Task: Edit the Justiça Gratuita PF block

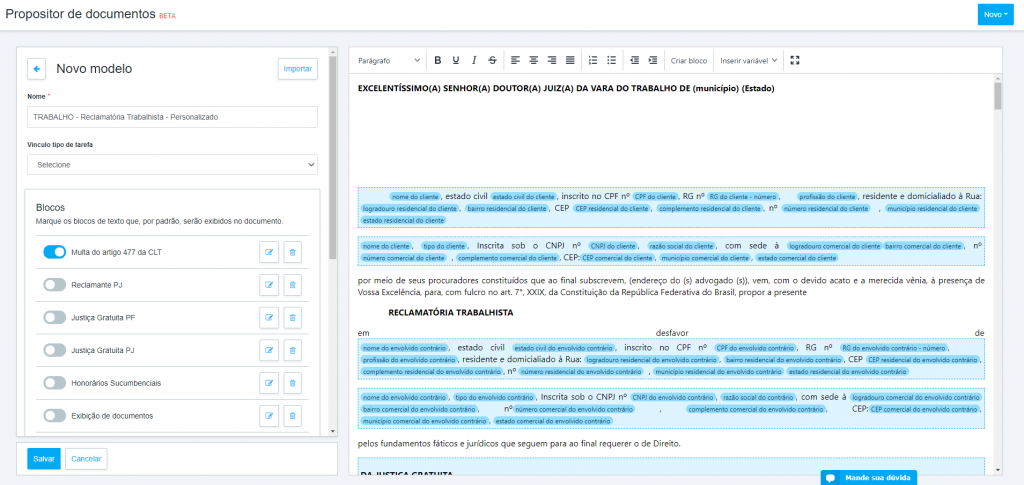Action: [269, 317]
